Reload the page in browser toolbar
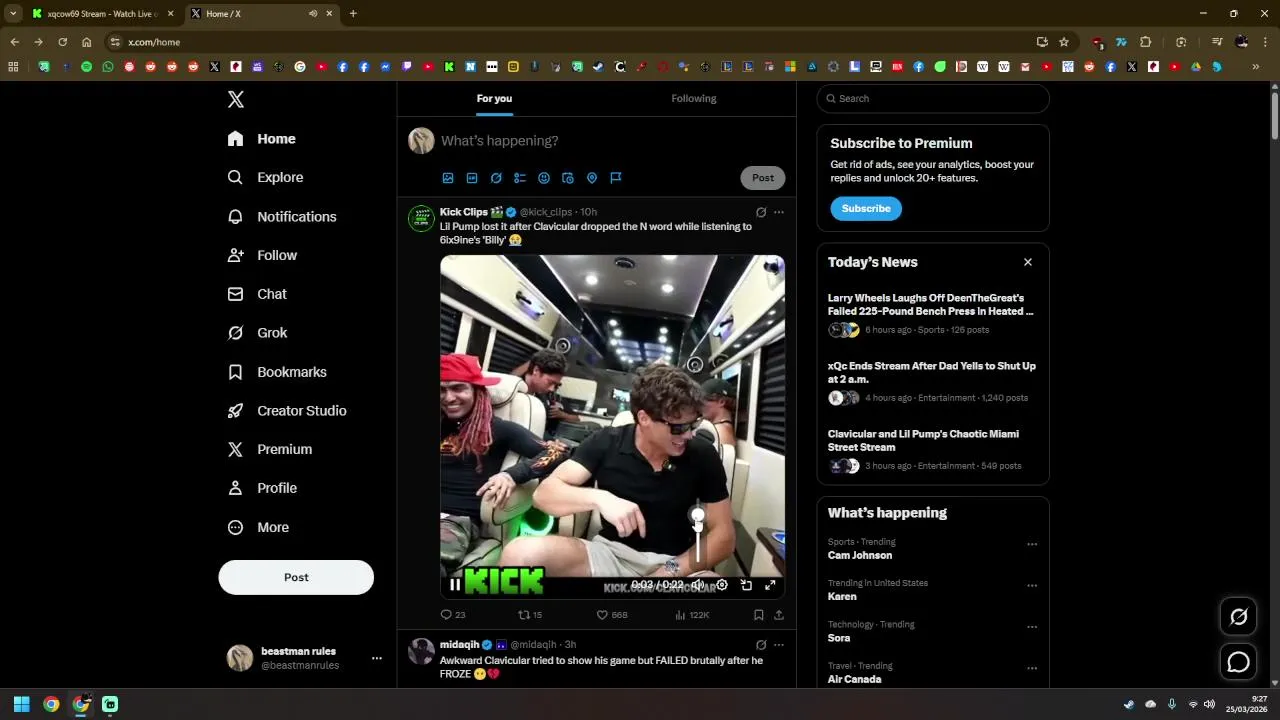 pyautogui.click(x=62, y=42)
